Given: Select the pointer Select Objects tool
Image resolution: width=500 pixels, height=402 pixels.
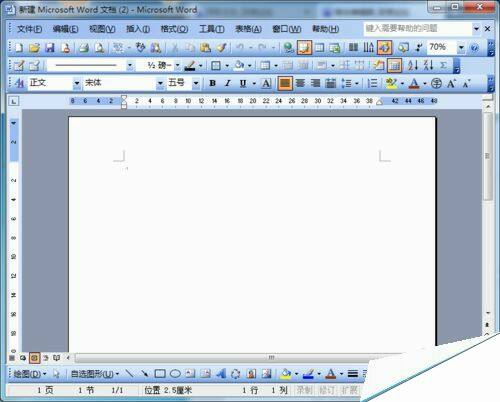Looking at the screenshot, I should [56, 374].
